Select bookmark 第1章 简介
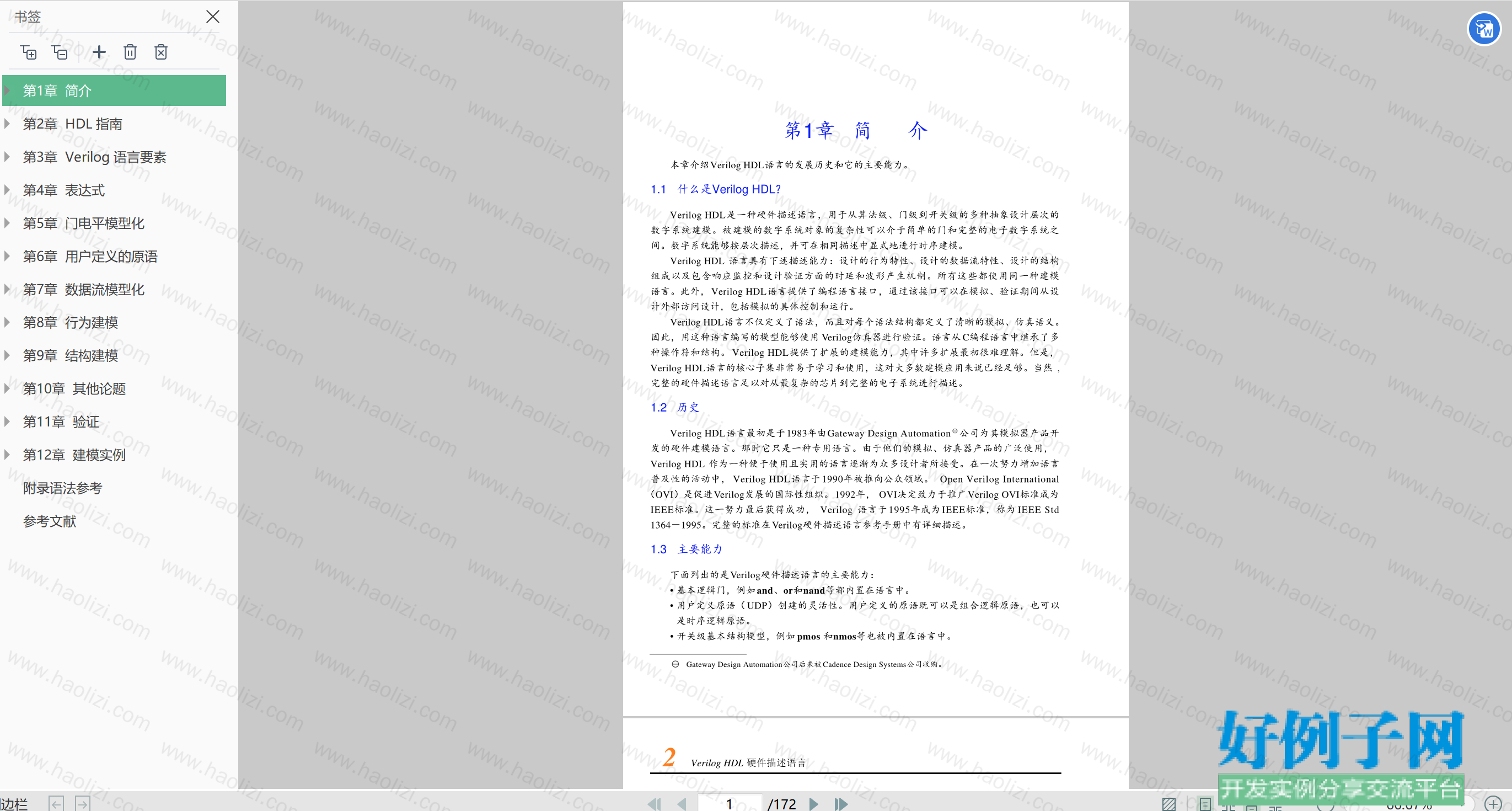This screenshot has width=1512, height=811. [x=115, y=90]
